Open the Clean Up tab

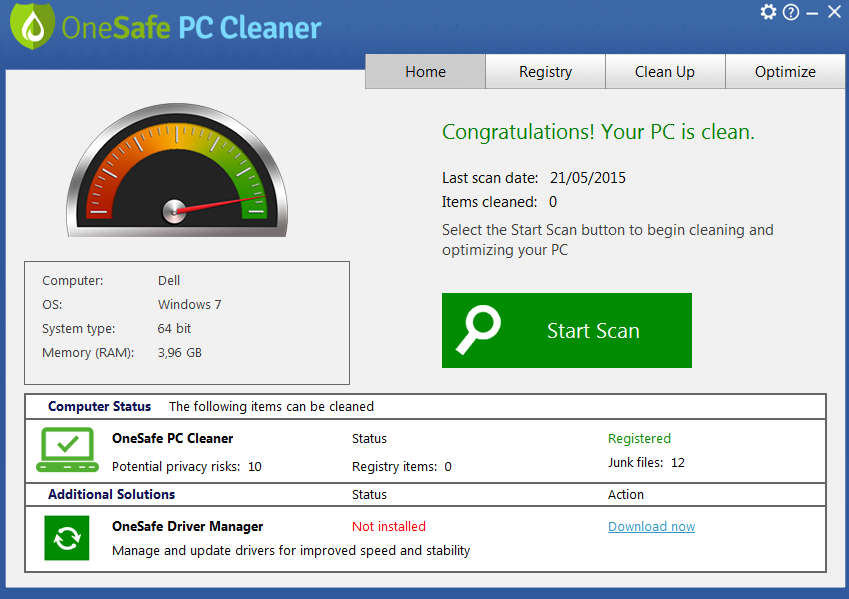tap(665, 71)
